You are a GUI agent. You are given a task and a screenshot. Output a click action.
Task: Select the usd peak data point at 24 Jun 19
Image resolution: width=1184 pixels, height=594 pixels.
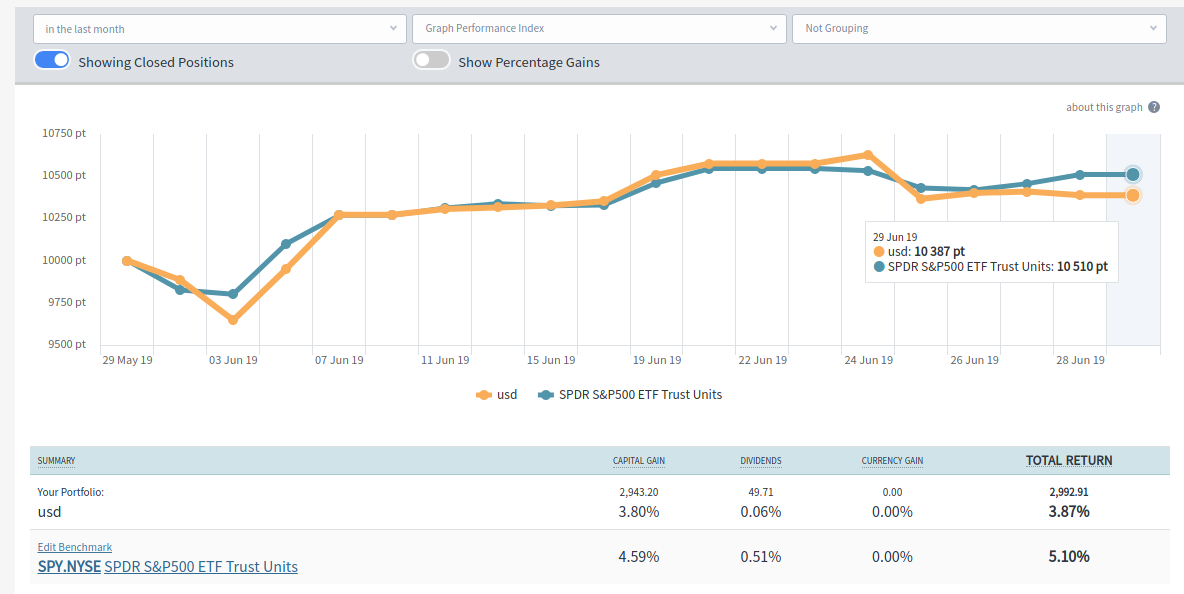click(868, 155)
